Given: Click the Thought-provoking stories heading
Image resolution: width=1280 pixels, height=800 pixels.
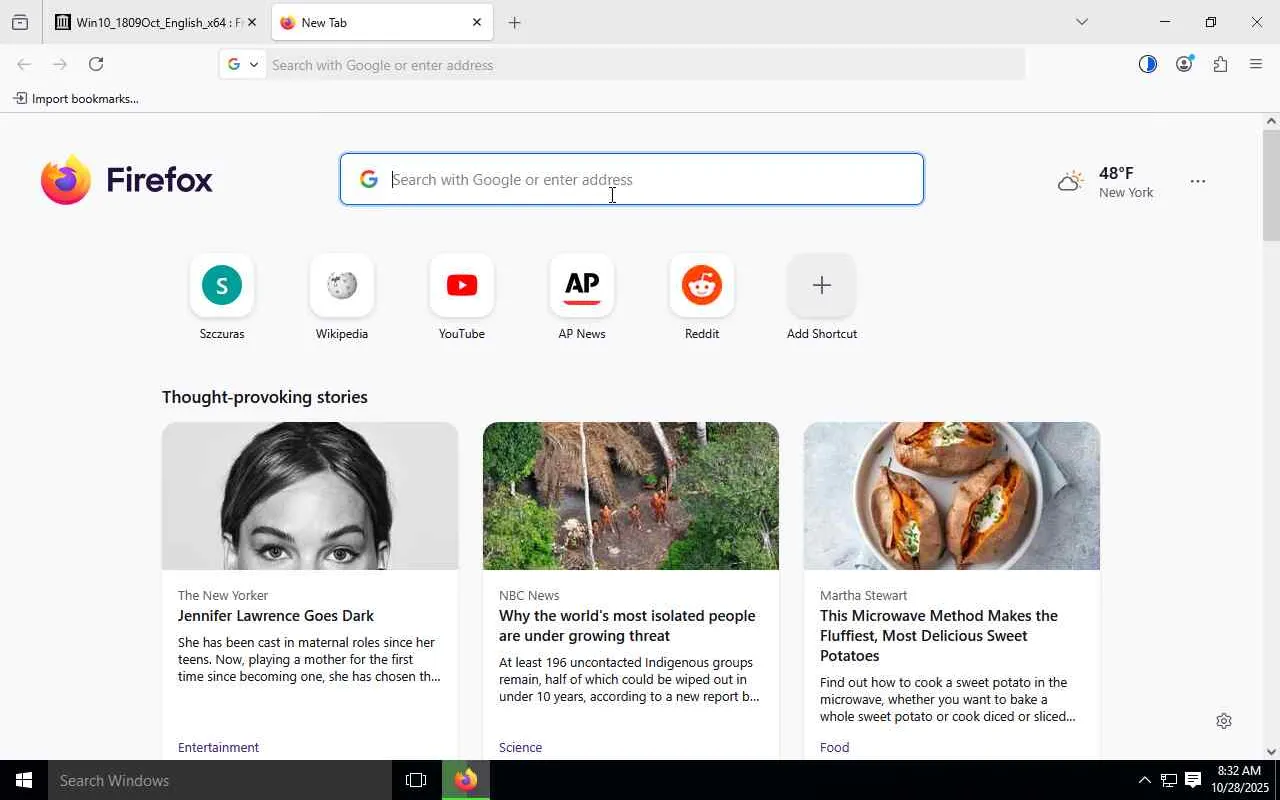Looking at the screenshot, I should click(265, 397).
